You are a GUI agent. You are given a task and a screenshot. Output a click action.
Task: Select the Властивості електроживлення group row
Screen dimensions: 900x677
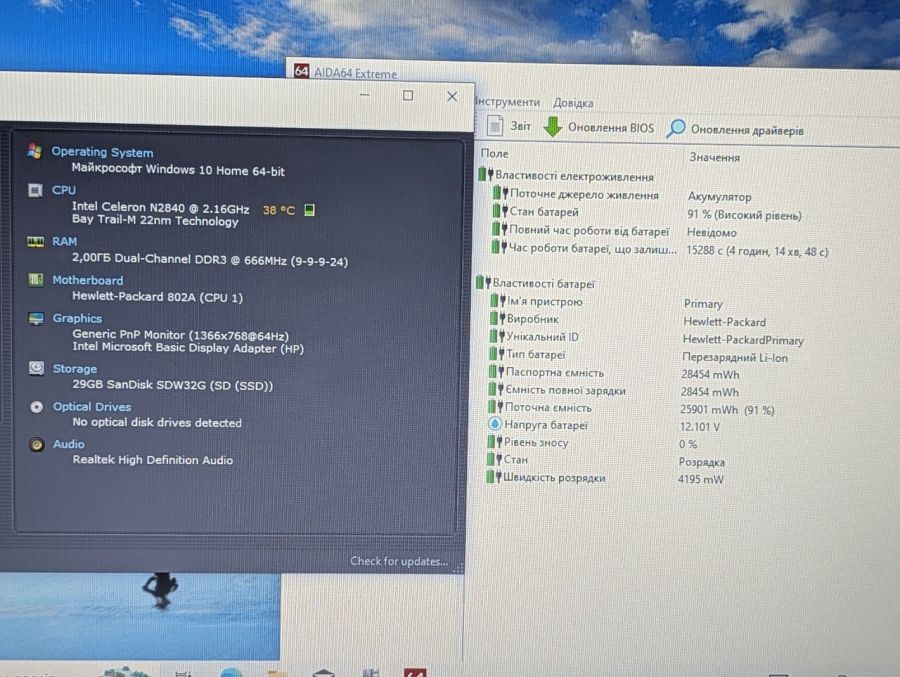pos(566,176)
